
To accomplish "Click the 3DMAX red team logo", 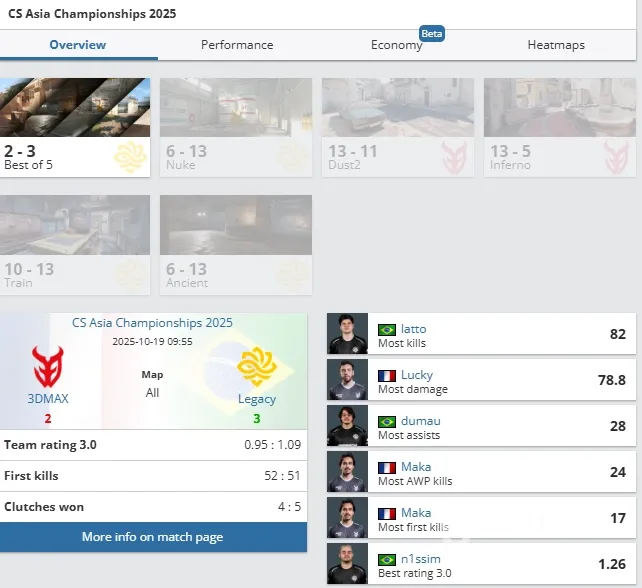I will (x=48, y=367).
